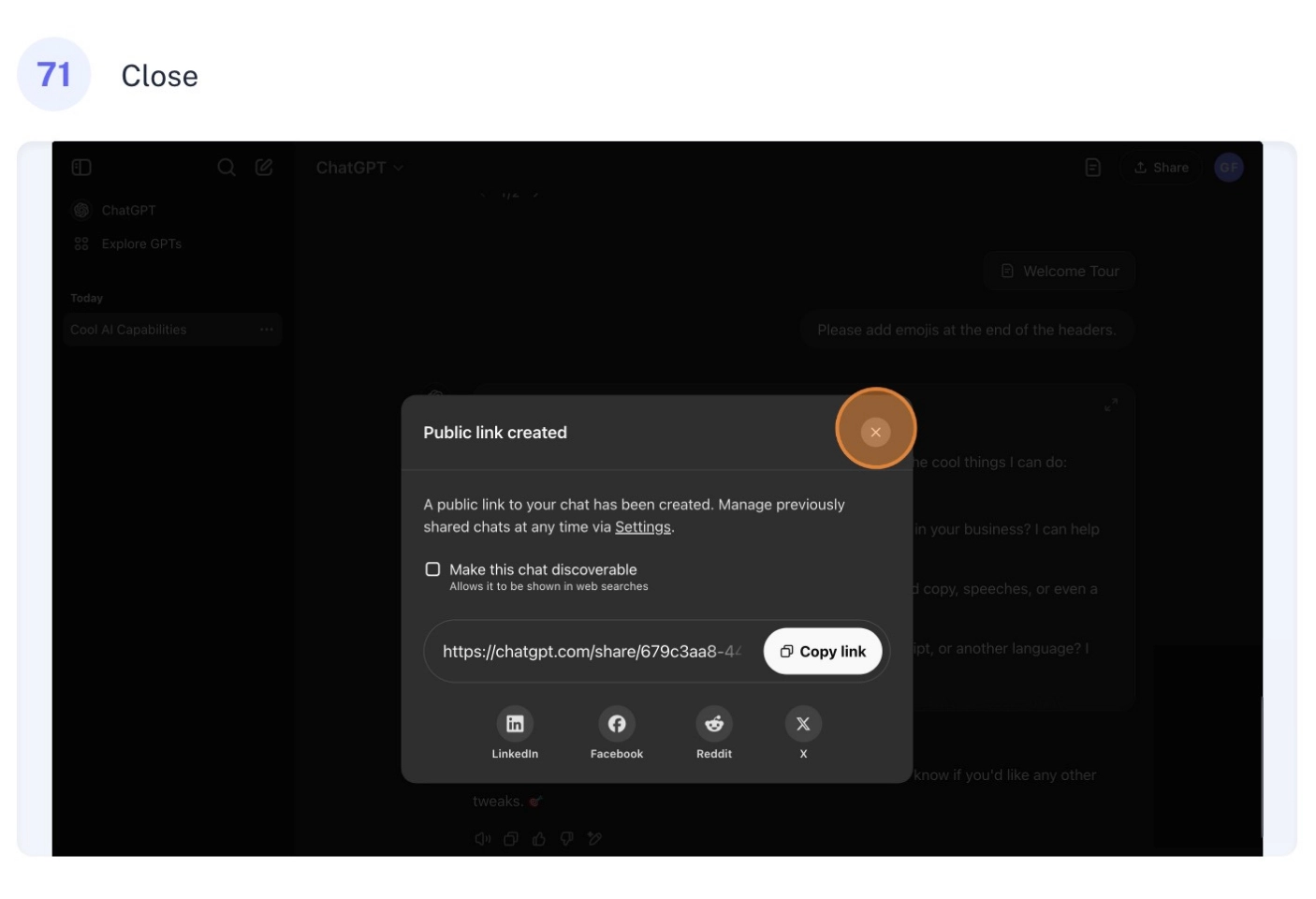
Task: Share the link on X
Action: click(803, 724)
